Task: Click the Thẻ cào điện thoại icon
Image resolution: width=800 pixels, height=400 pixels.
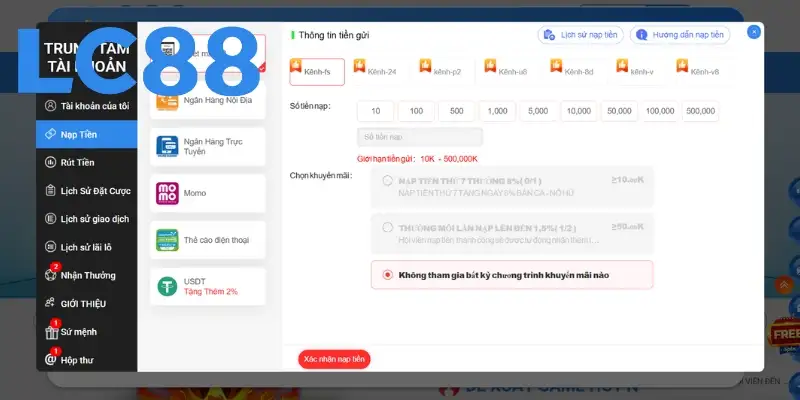Action: coord(166,239)
